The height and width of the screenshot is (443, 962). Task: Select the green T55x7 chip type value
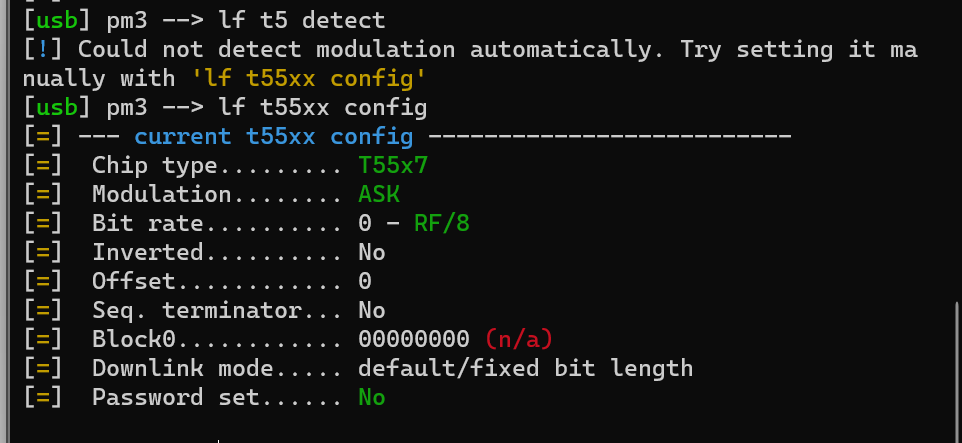tap(393, 166)
